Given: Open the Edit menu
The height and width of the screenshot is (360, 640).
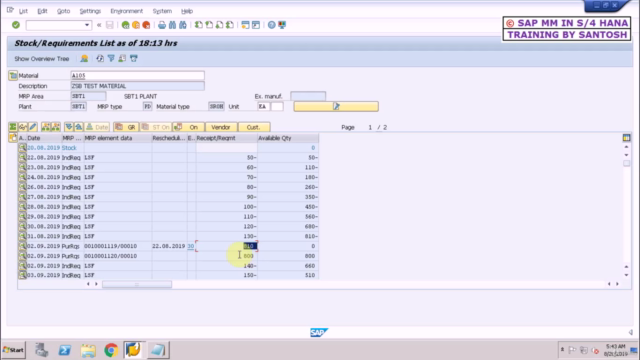Looking at the screenshot, I should click(x=42, y=11).
